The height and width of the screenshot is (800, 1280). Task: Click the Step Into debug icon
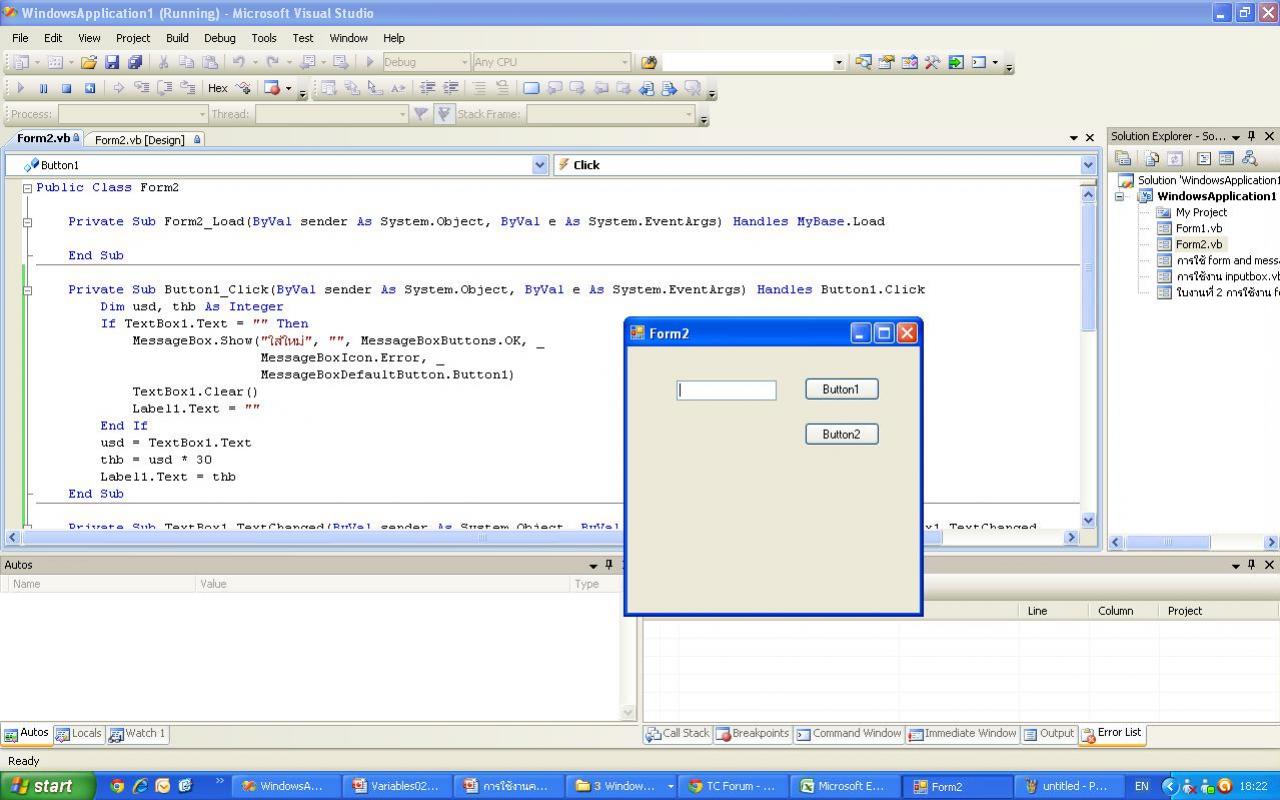coord(141,88)
